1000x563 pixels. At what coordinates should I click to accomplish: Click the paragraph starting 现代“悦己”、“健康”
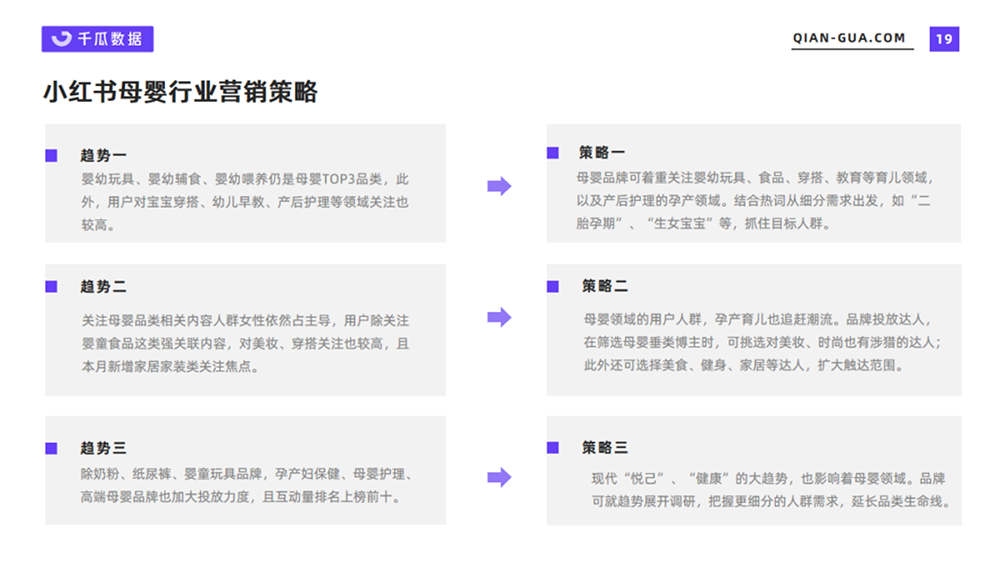pyautogui.click(x=772, y=490)
